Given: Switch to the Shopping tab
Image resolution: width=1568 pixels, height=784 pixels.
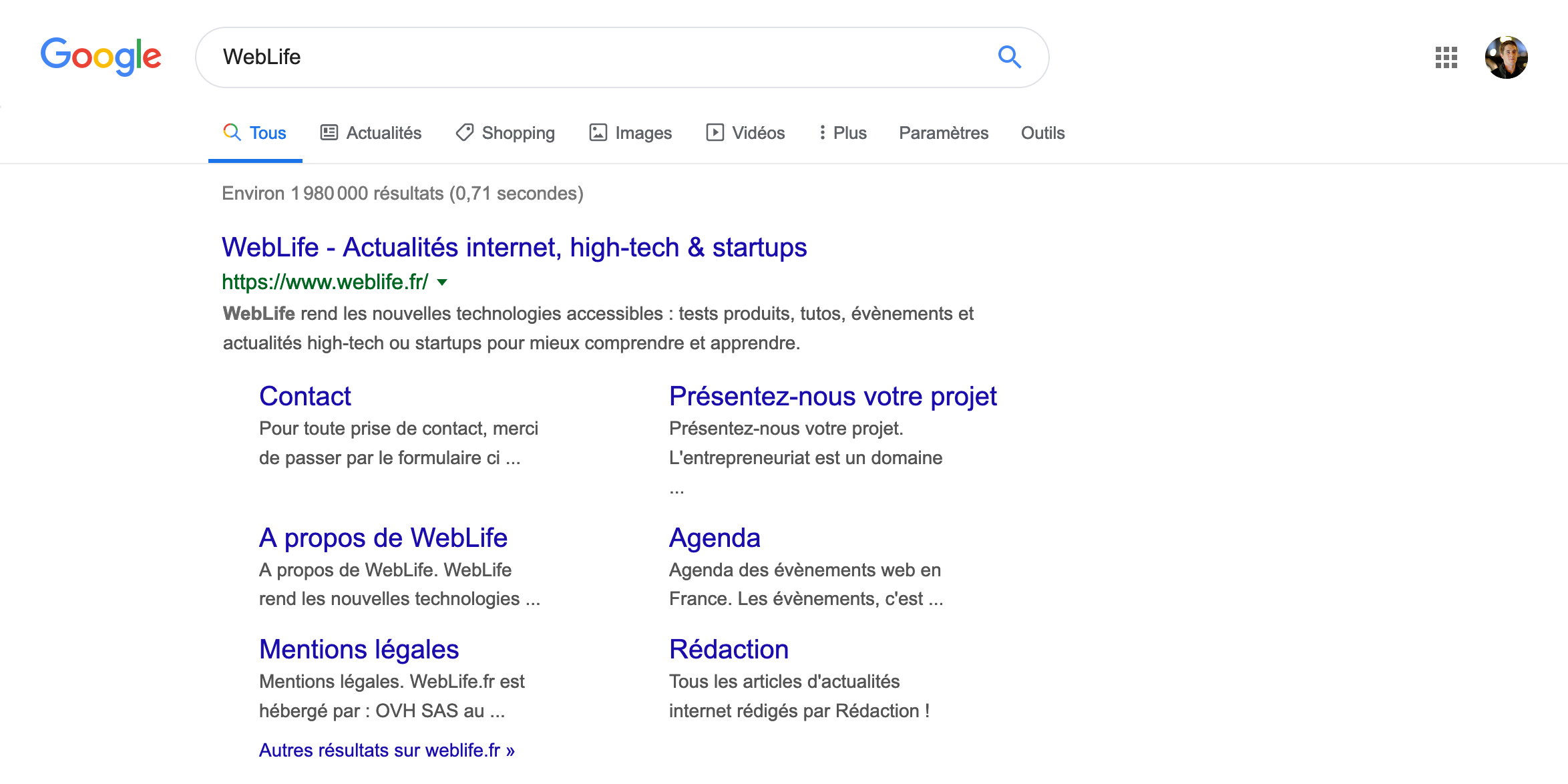Looking at the screenshot, I should [505, 133].
